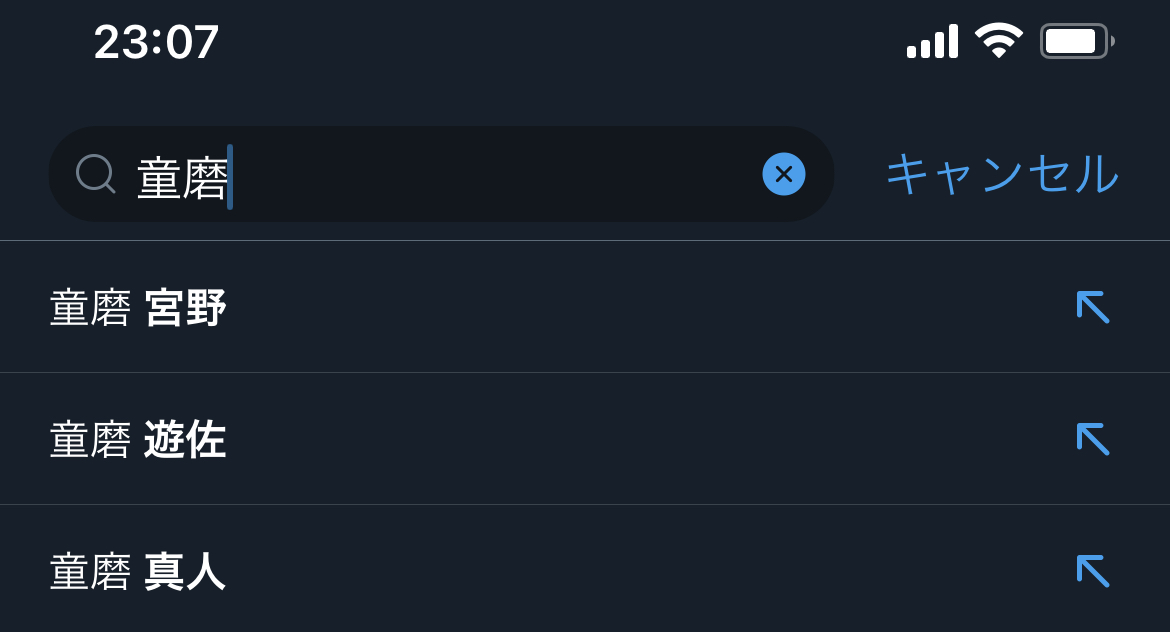Tap the battery indicator icon
The width and height of the screenshot is (1170, 632).
1076,41
